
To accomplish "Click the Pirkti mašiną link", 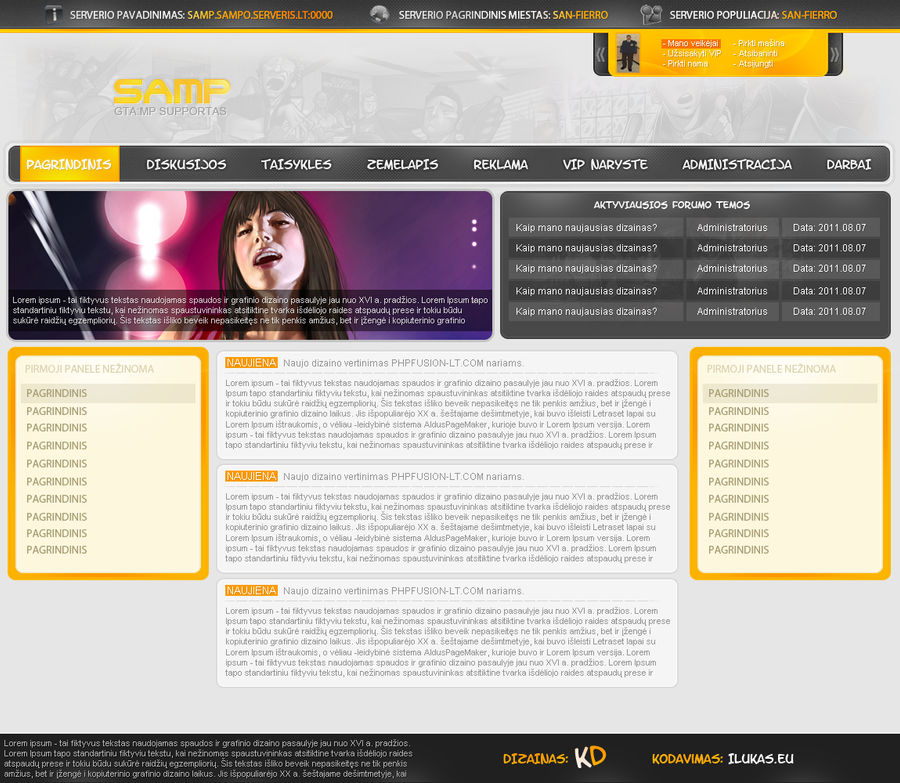I will pos(758,44).
